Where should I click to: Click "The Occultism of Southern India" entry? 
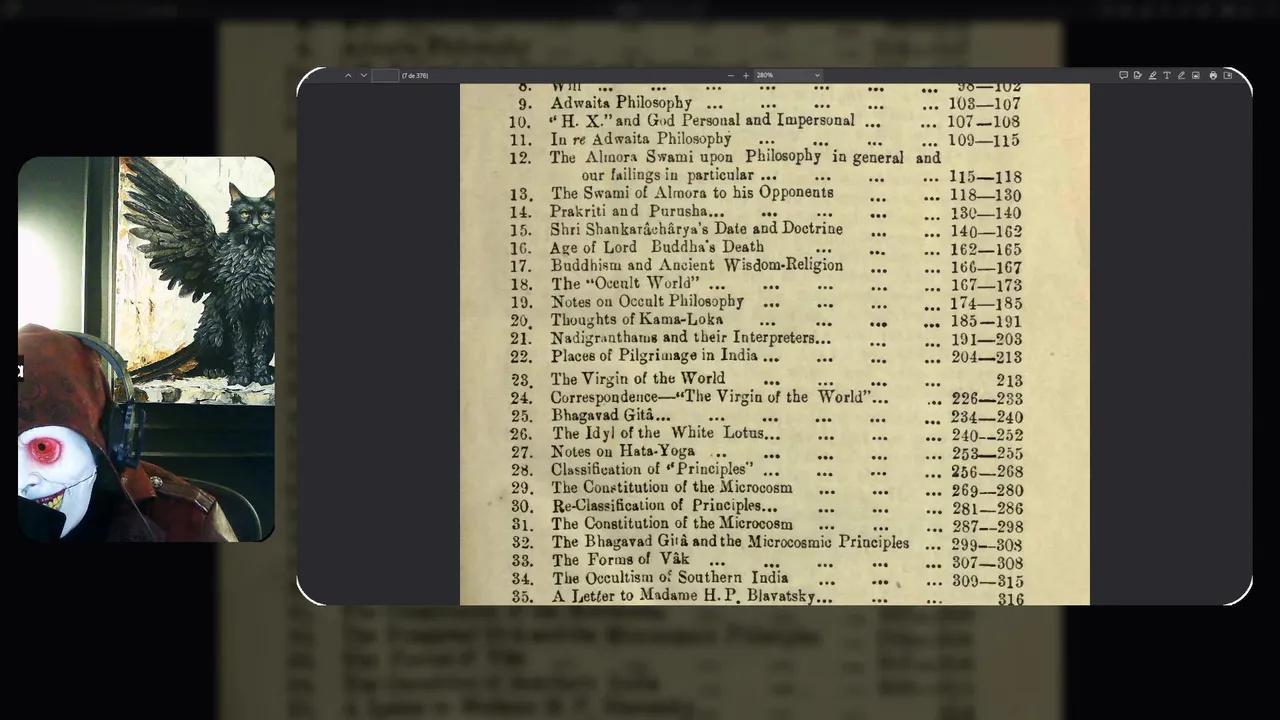[670, 579]
